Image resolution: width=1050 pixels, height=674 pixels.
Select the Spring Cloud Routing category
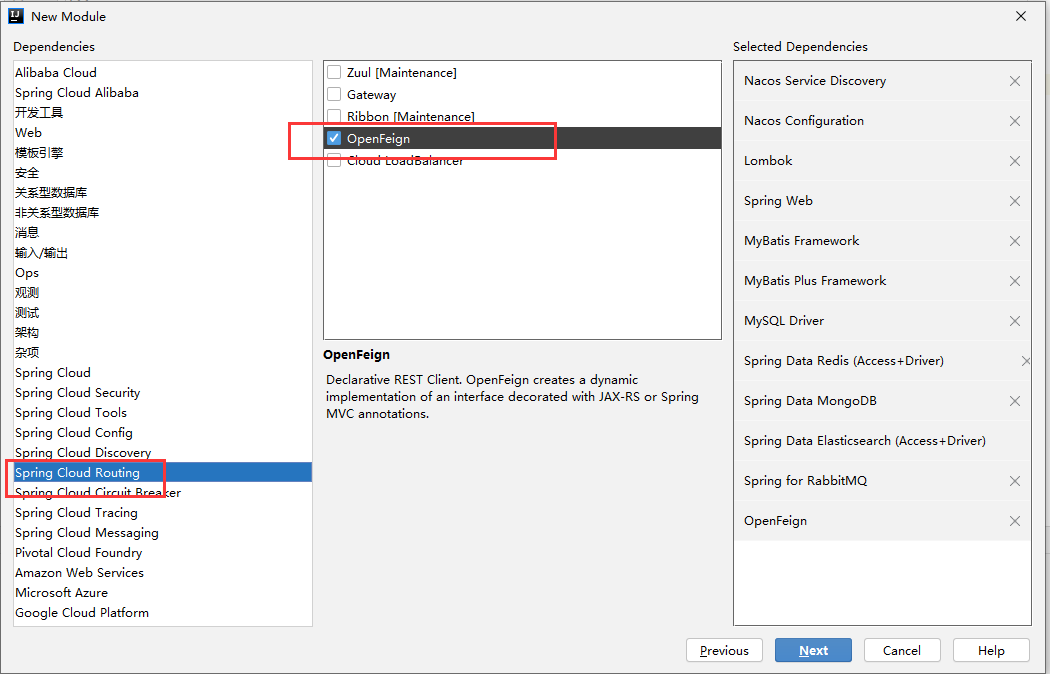[x=163, y=473]
